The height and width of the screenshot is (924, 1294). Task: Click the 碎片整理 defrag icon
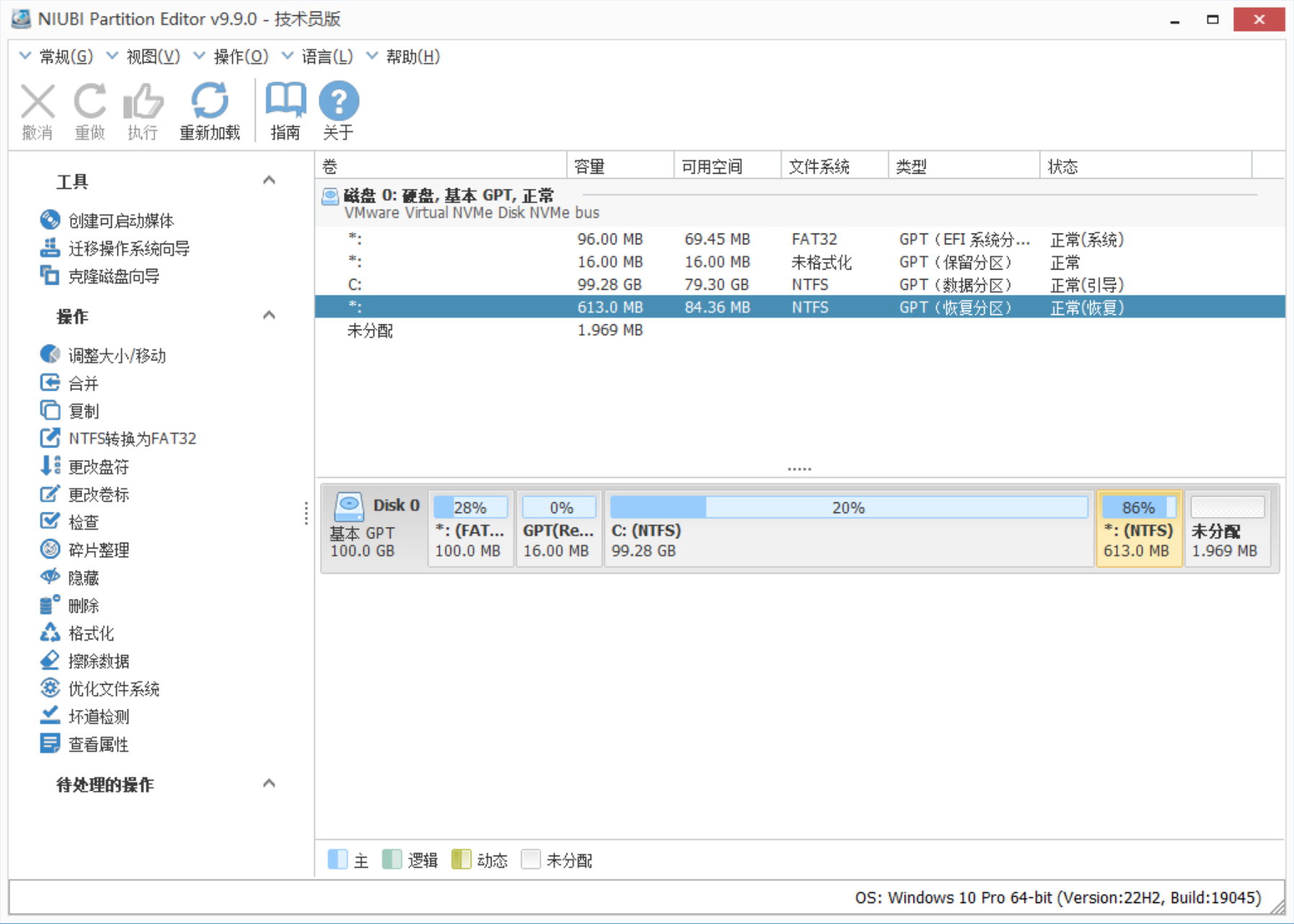tap(50, 549)
